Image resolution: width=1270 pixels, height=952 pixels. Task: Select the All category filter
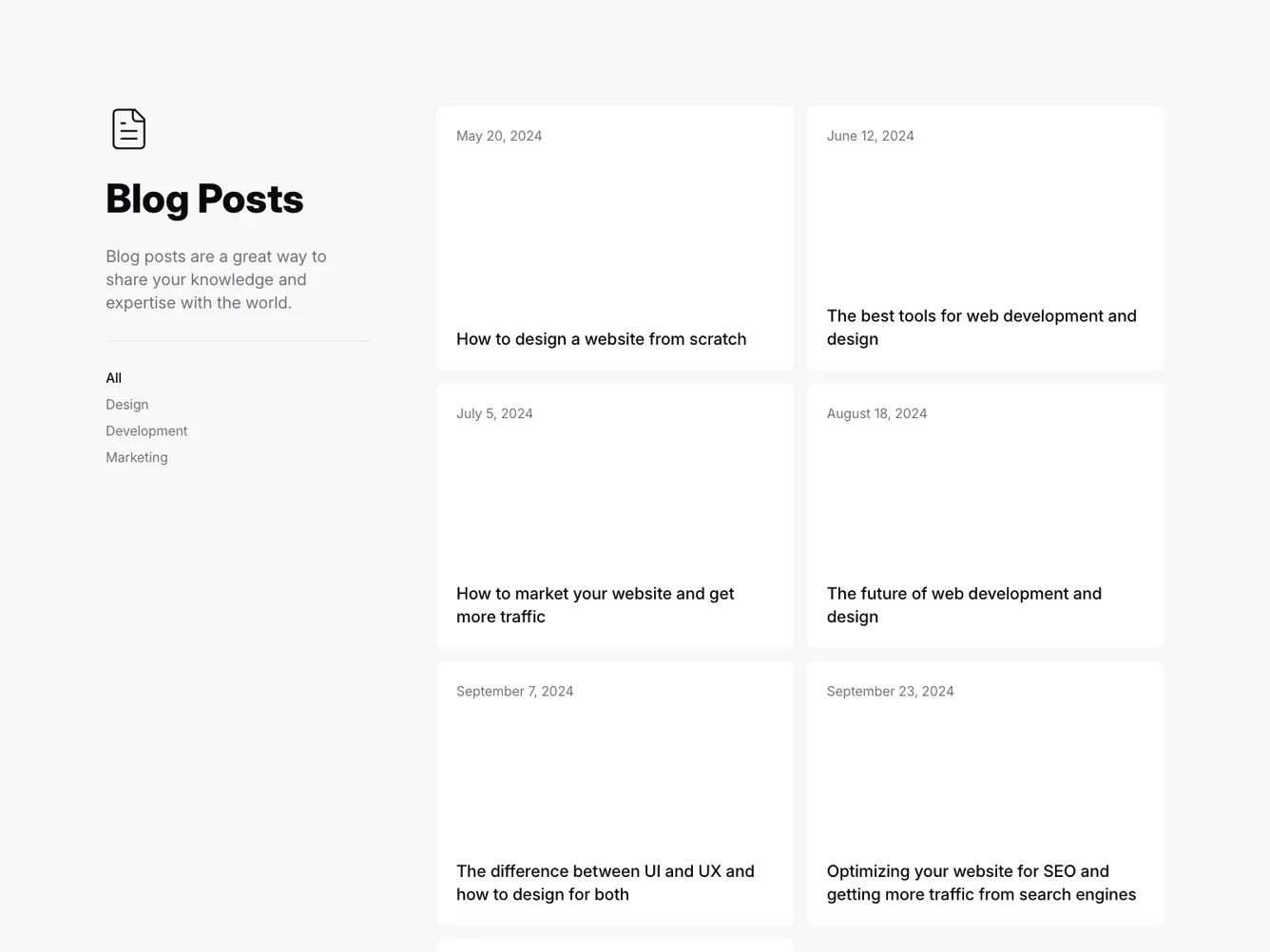[x=114, y=378]
